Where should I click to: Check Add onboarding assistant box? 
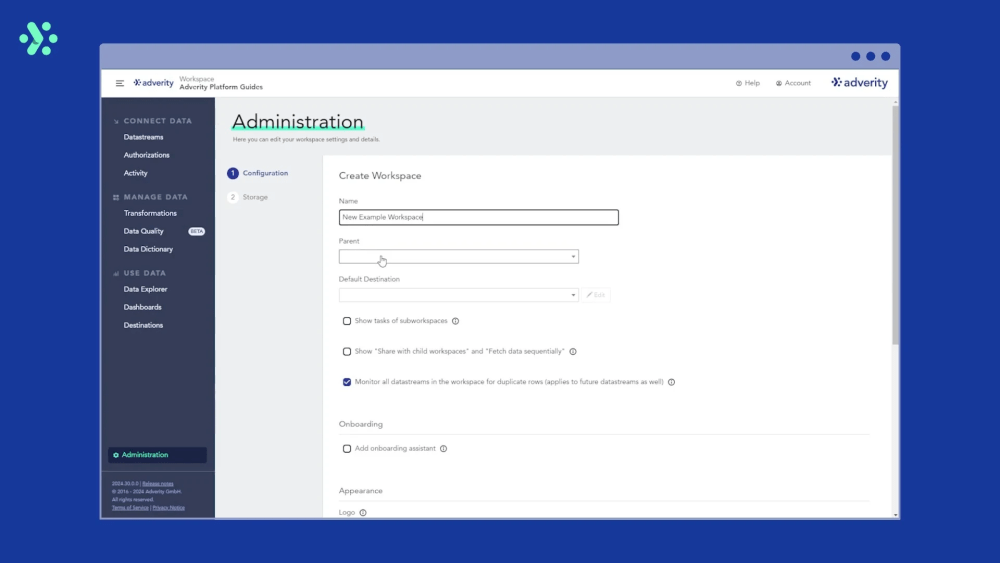[347, 448]
